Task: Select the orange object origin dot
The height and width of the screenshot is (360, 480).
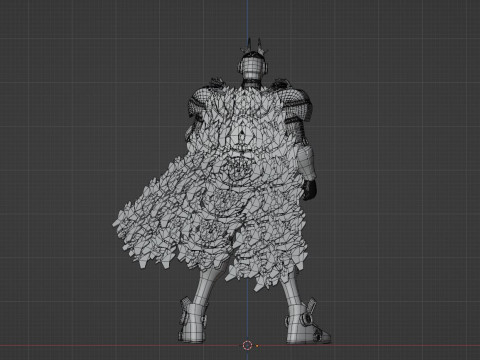Action: point(257,346)
